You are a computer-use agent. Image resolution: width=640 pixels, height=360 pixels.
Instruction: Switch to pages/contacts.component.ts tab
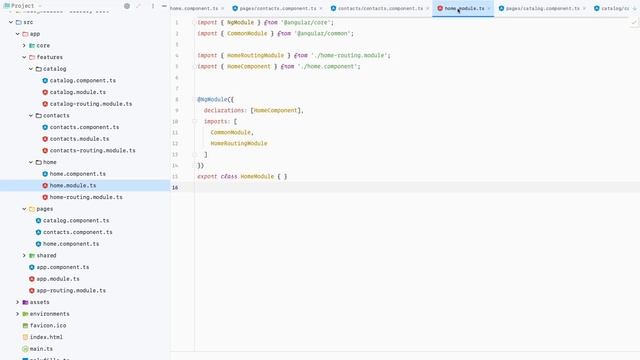pyautogui.click(x=278, y=8)
